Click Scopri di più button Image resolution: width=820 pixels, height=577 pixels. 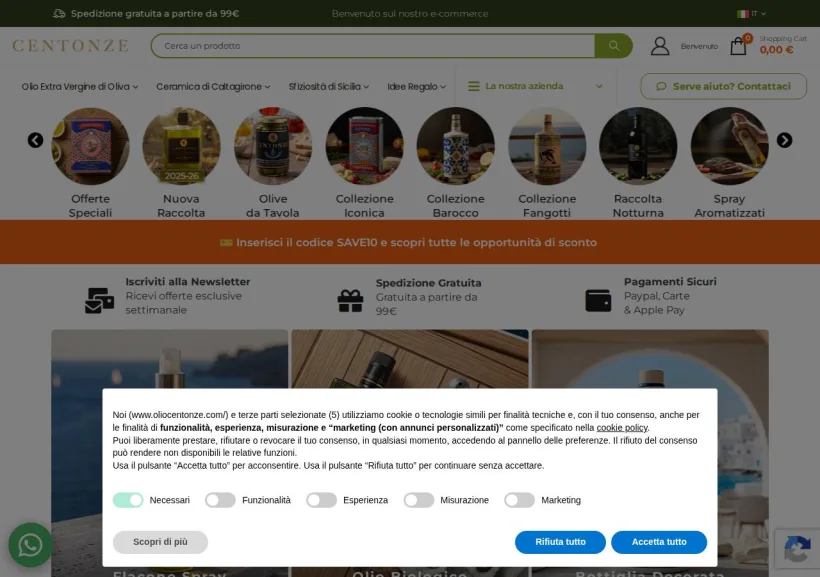tap(160, 542)
